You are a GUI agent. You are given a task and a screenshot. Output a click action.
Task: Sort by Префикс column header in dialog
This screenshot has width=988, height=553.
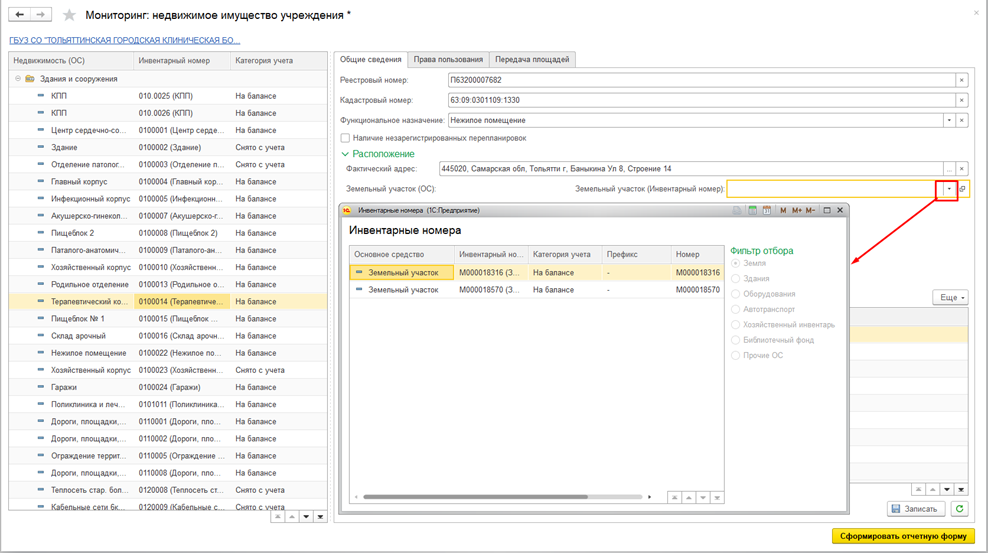(636, 254)
